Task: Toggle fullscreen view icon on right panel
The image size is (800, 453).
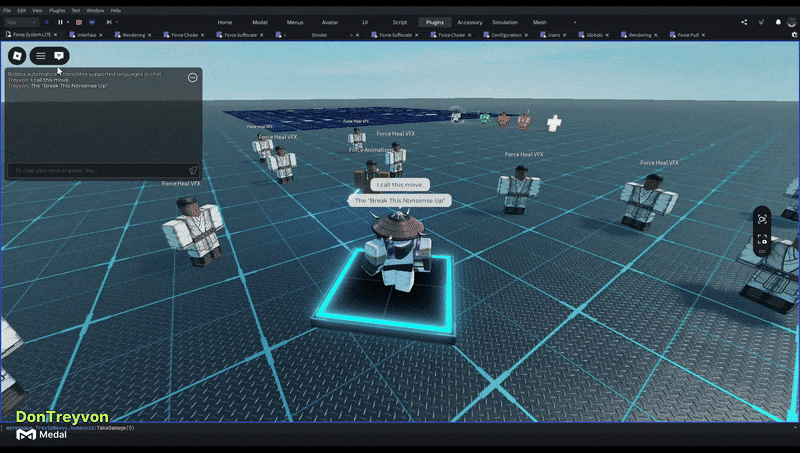Action: pyautogui.click(x=762, y=240)
